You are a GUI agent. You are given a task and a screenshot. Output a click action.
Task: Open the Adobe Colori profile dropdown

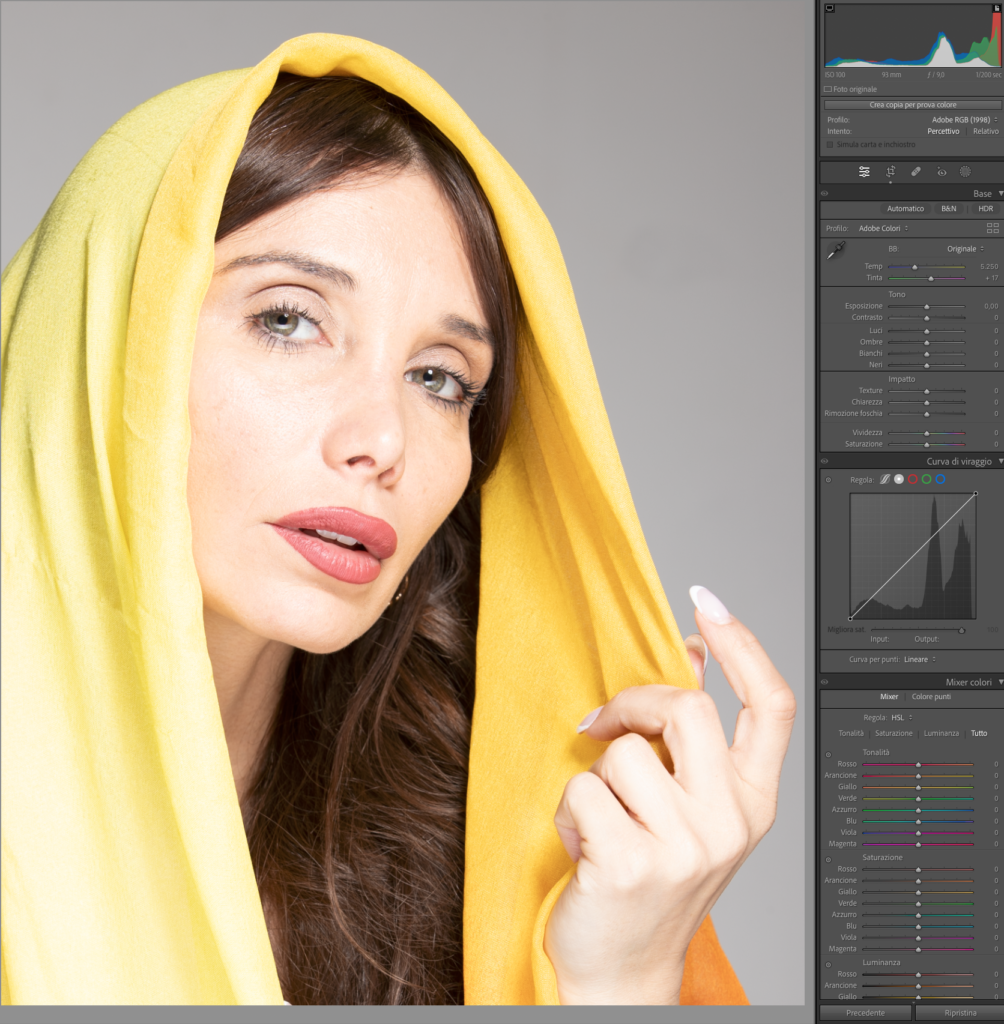coord(883,228)
